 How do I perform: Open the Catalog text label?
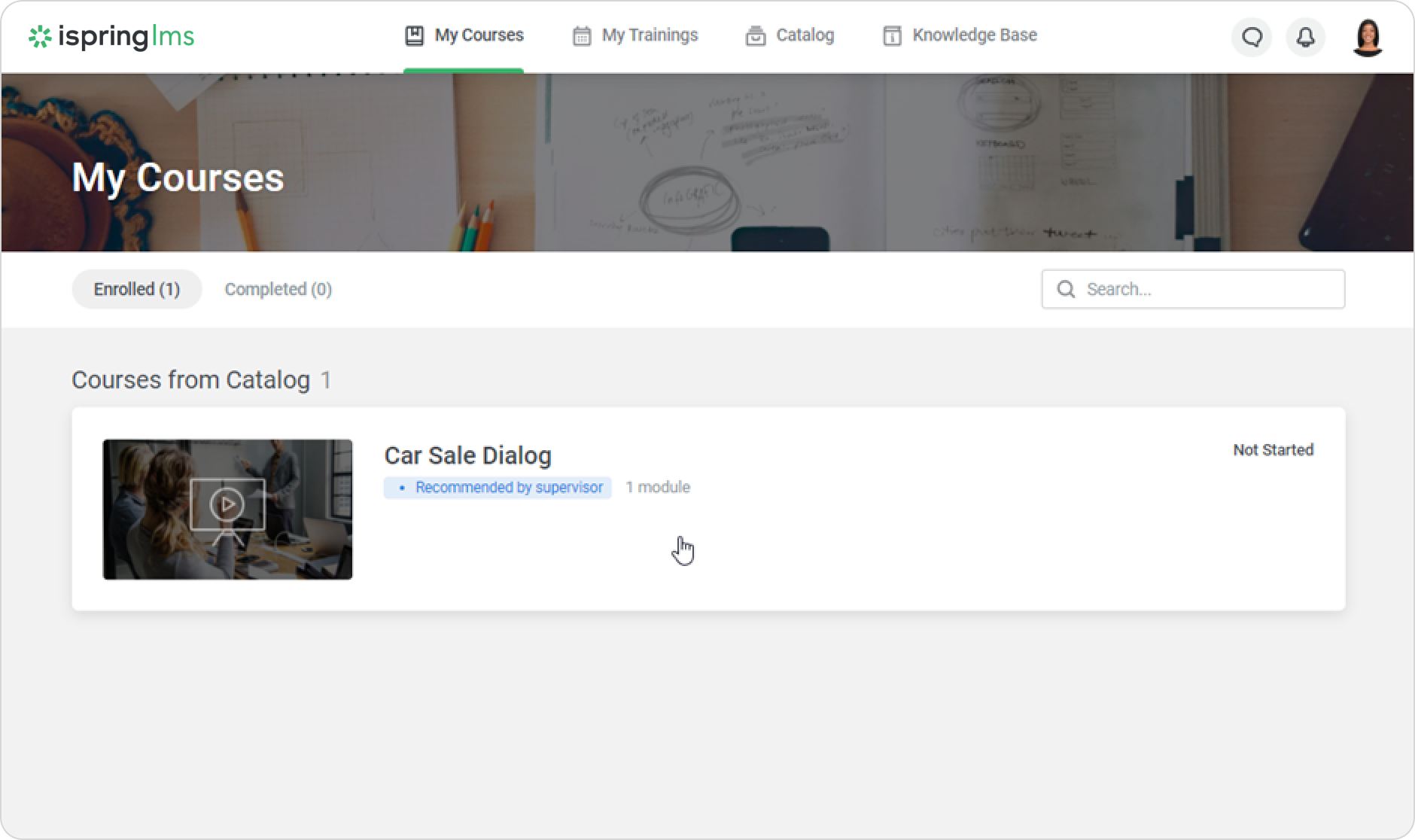click(x=805, y=35)
